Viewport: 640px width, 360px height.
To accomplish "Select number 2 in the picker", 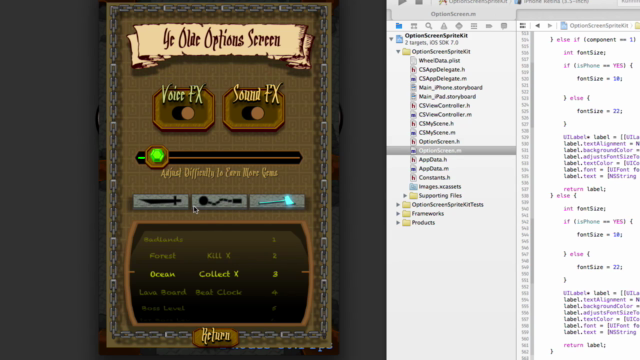I will pos(274,256).
